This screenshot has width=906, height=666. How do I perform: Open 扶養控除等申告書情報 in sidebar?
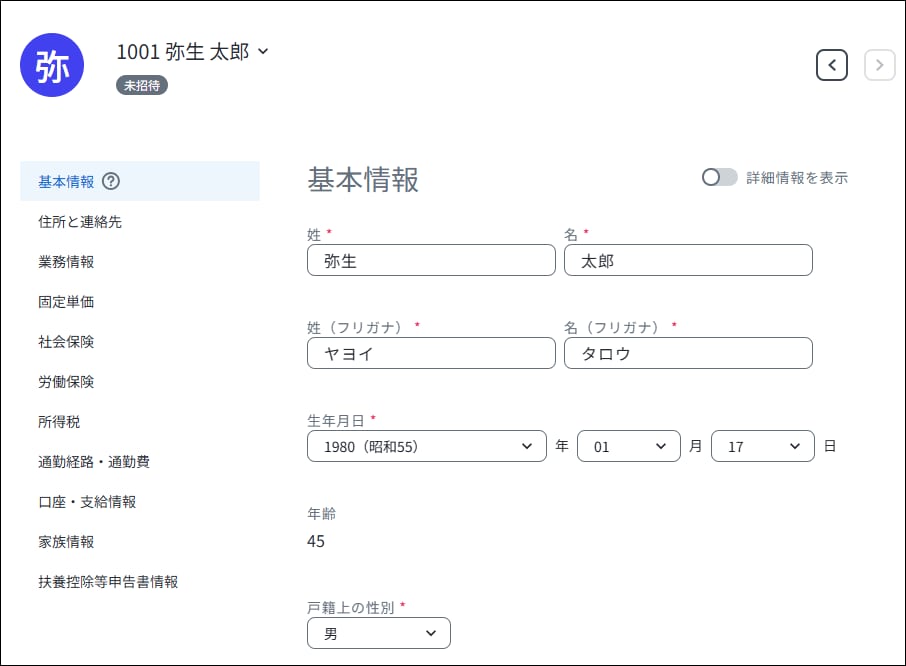coord(108,582)
